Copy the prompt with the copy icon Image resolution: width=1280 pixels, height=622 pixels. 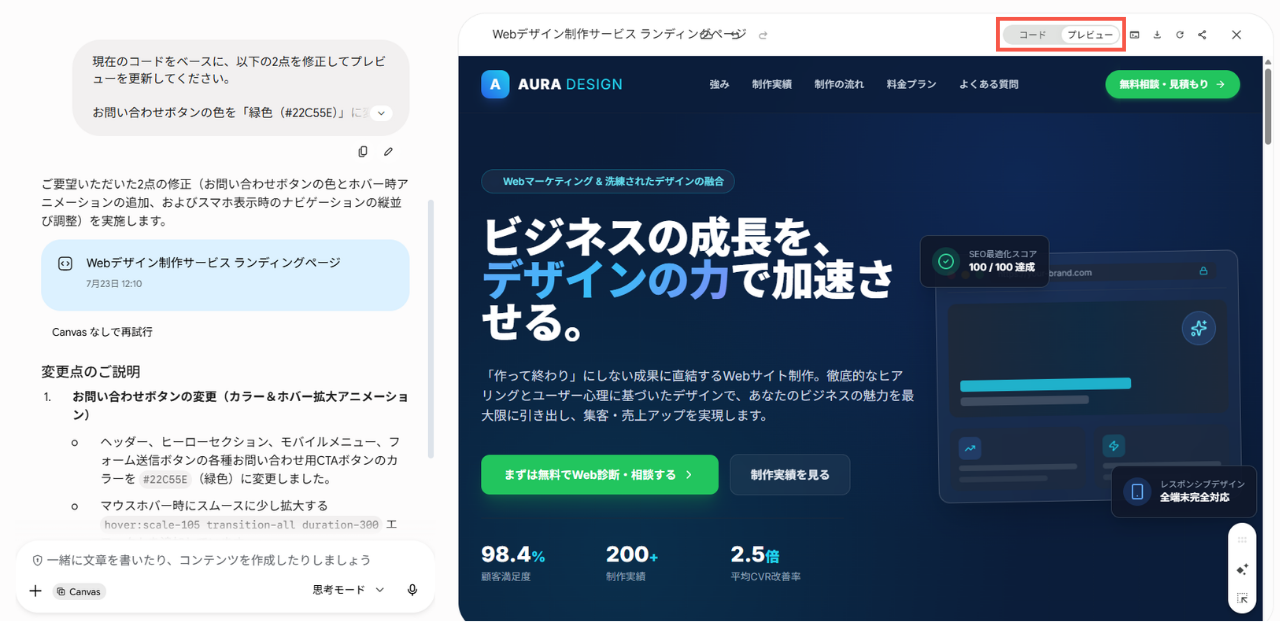363,152
